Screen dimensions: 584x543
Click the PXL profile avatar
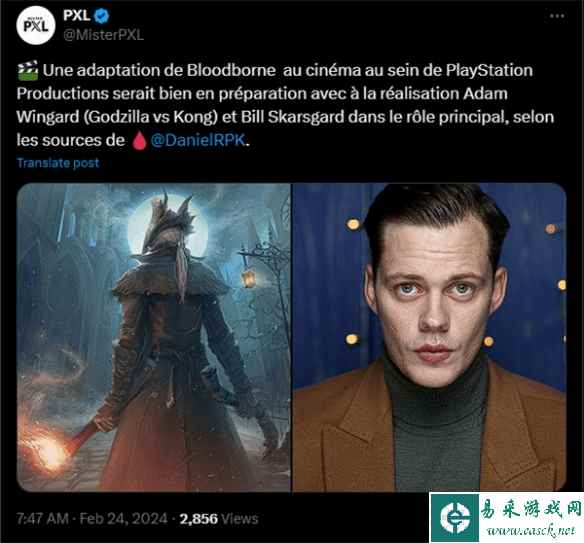point(36,25)
